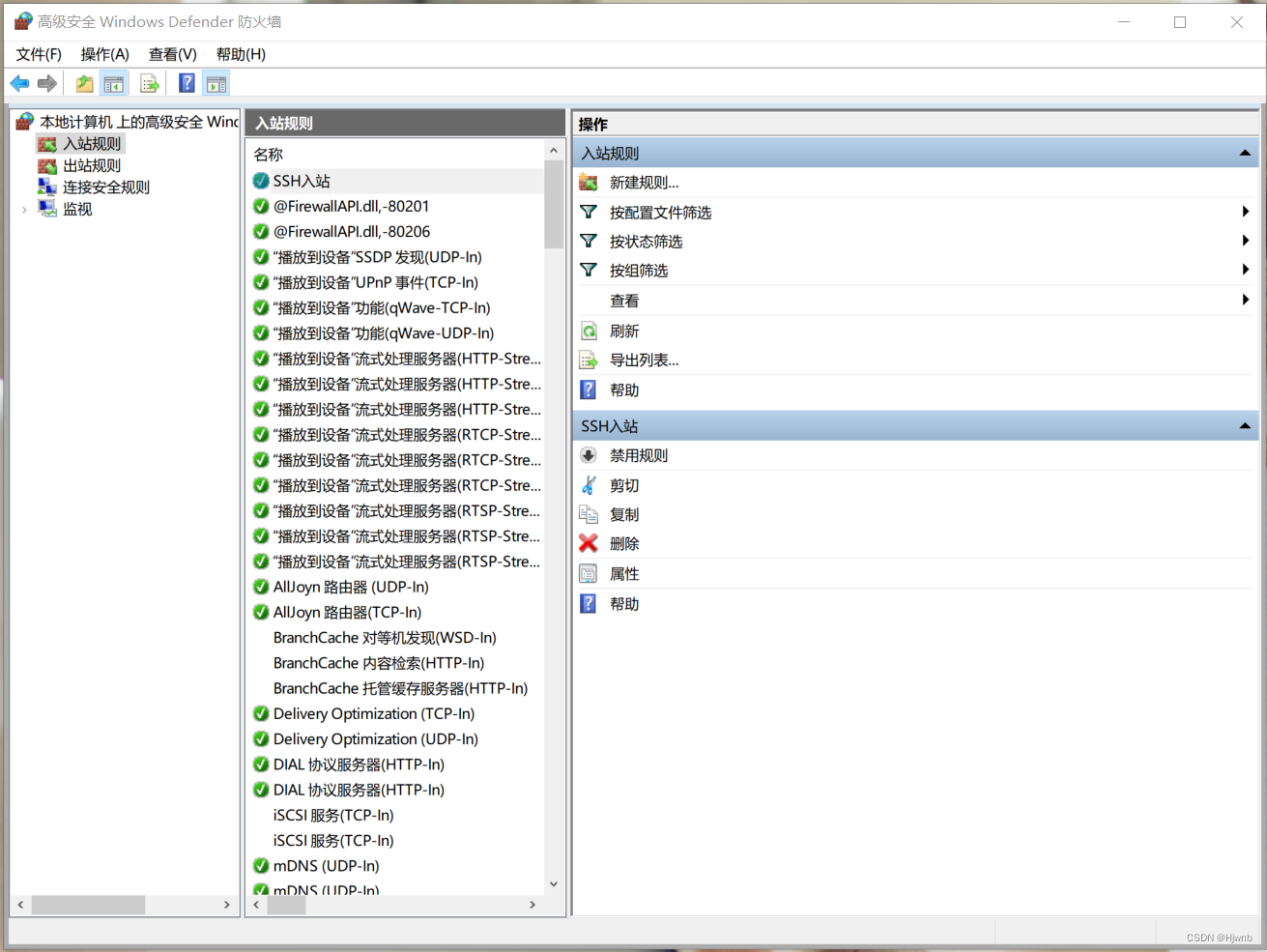Expand the 监视 tree node
The height and width of the screenshot is (952, 1267).
click(24, 209)
